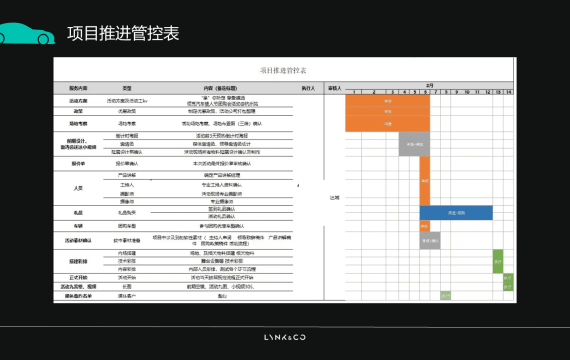
Task: Select day 14 in the timeline header
Action: (x=509, y=92)
